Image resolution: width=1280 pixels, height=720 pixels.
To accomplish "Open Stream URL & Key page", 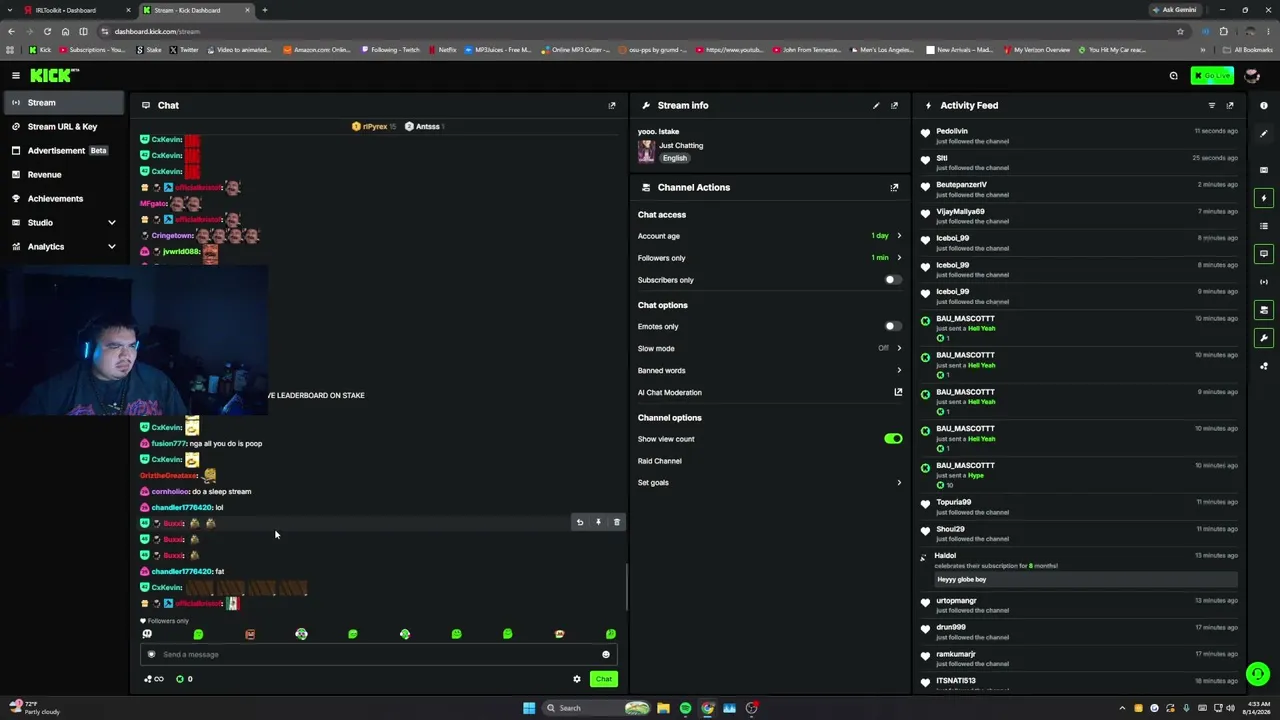I will tap(64, 126).
